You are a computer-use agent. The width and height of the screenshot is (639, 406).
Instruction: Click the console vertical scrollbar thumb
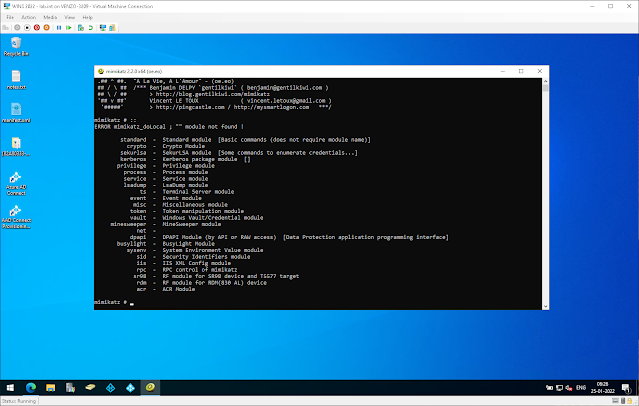pyautogui.click(x=545, y=88)
